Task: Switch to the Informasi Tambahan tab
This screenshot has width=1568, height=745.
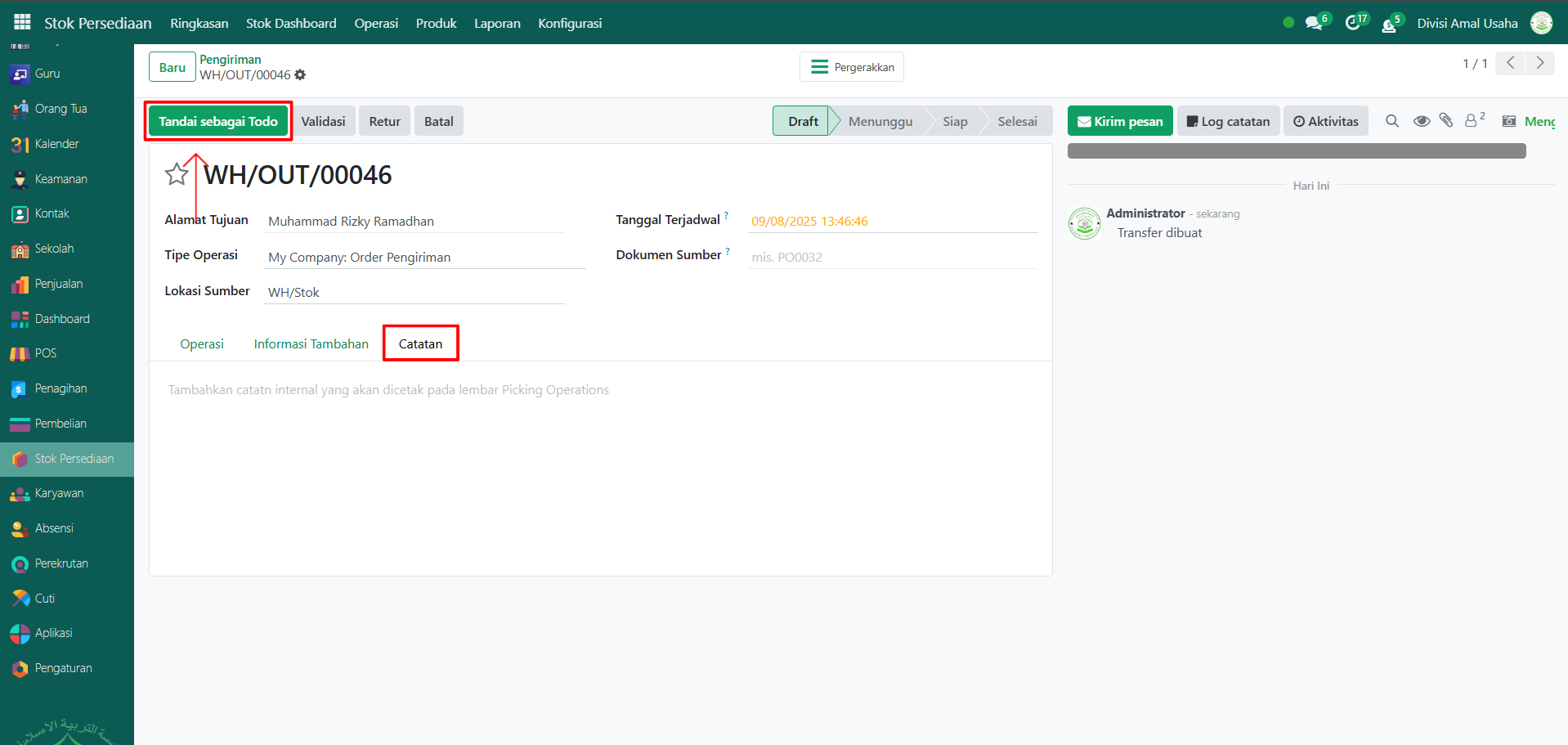Action: pyautogui.click(x=311, y=343)
